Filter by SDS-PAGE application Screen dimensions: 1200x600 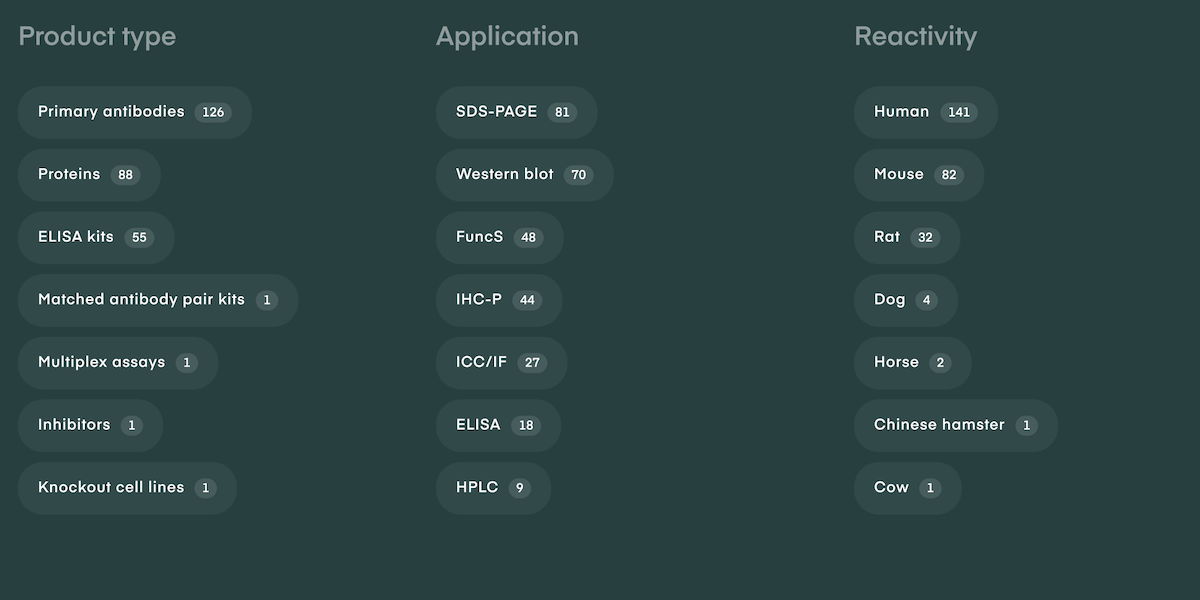click(516, 112)
